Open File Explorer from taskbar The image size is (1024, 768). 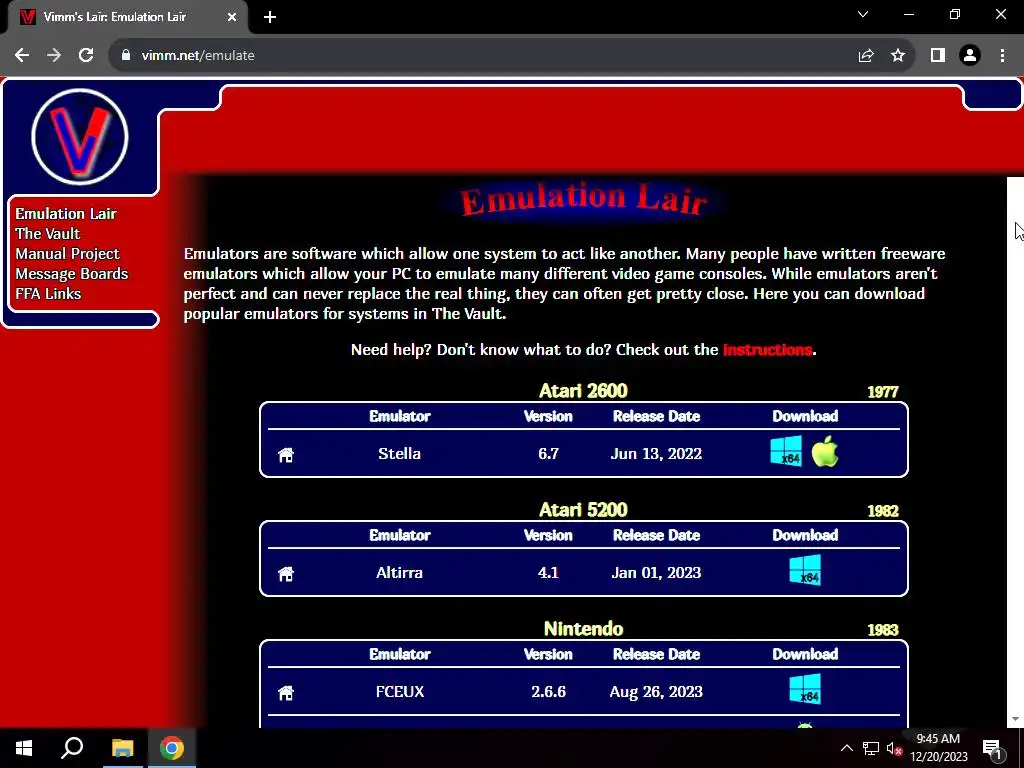(x=122, y=748)
